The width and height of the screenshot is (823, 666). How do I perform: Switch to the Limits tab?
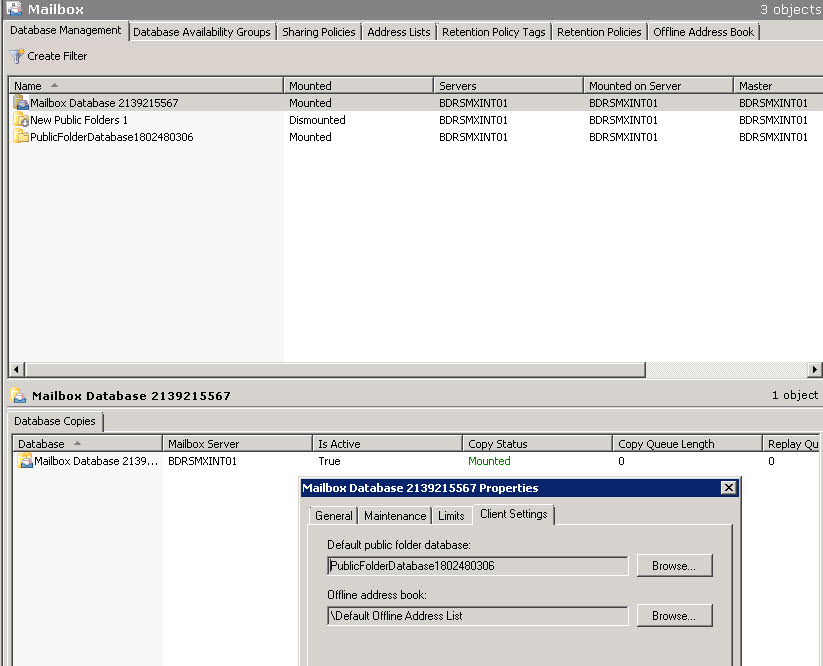coord(451,515)
